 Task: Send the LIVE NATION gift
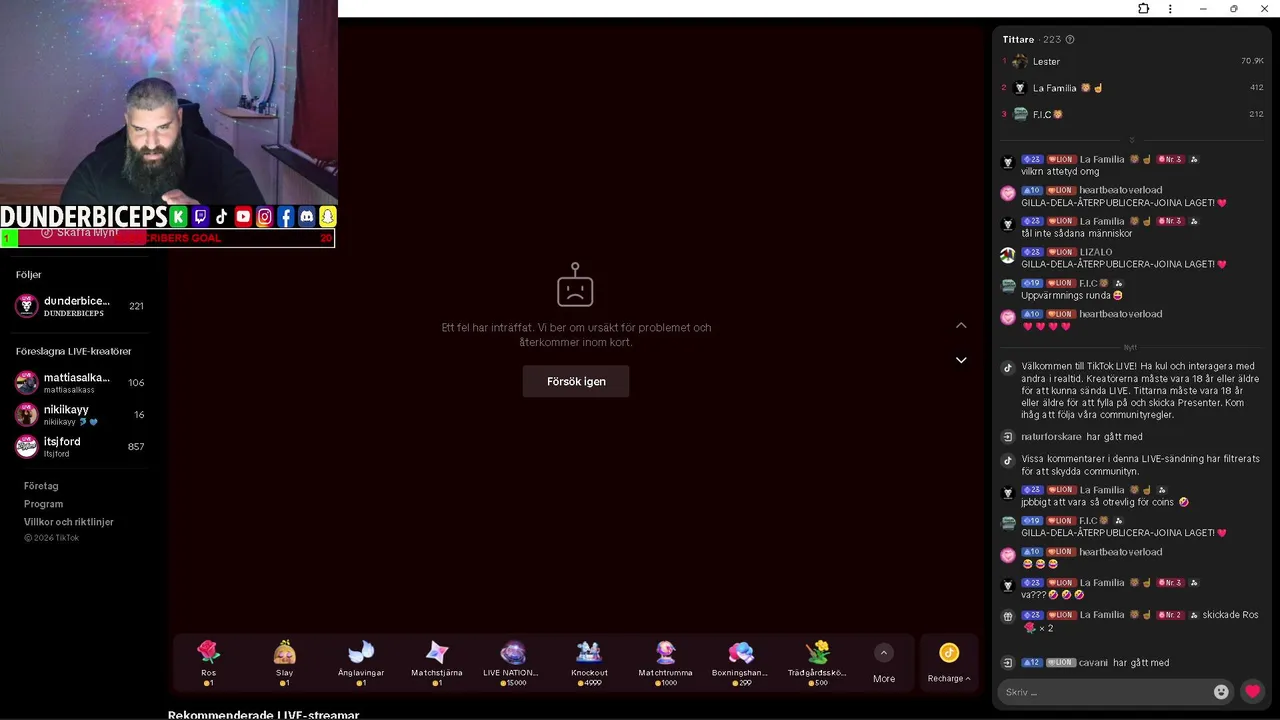click(513, 662)
